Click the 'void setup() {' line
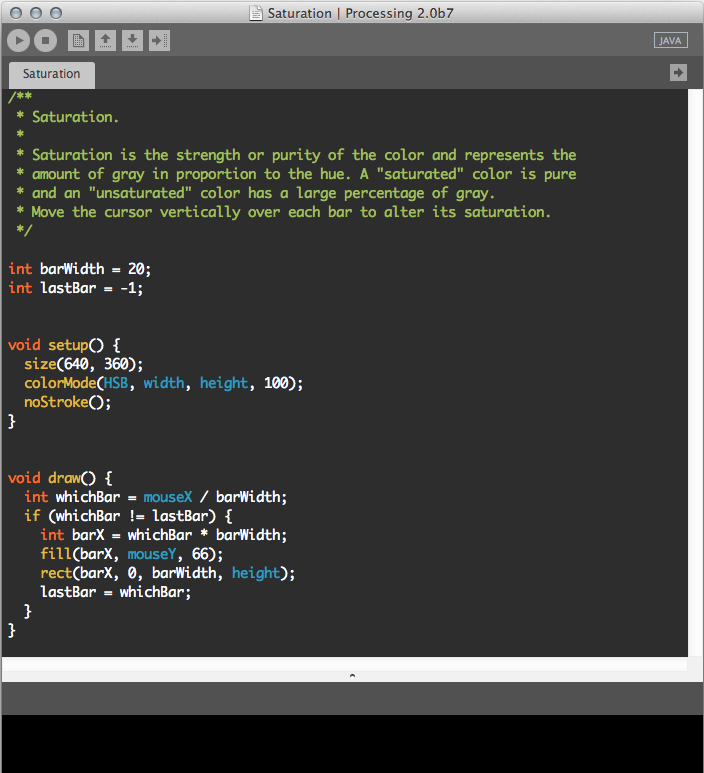Image resolution: width=704 pixels, height=773 pixels. (64, 345)
